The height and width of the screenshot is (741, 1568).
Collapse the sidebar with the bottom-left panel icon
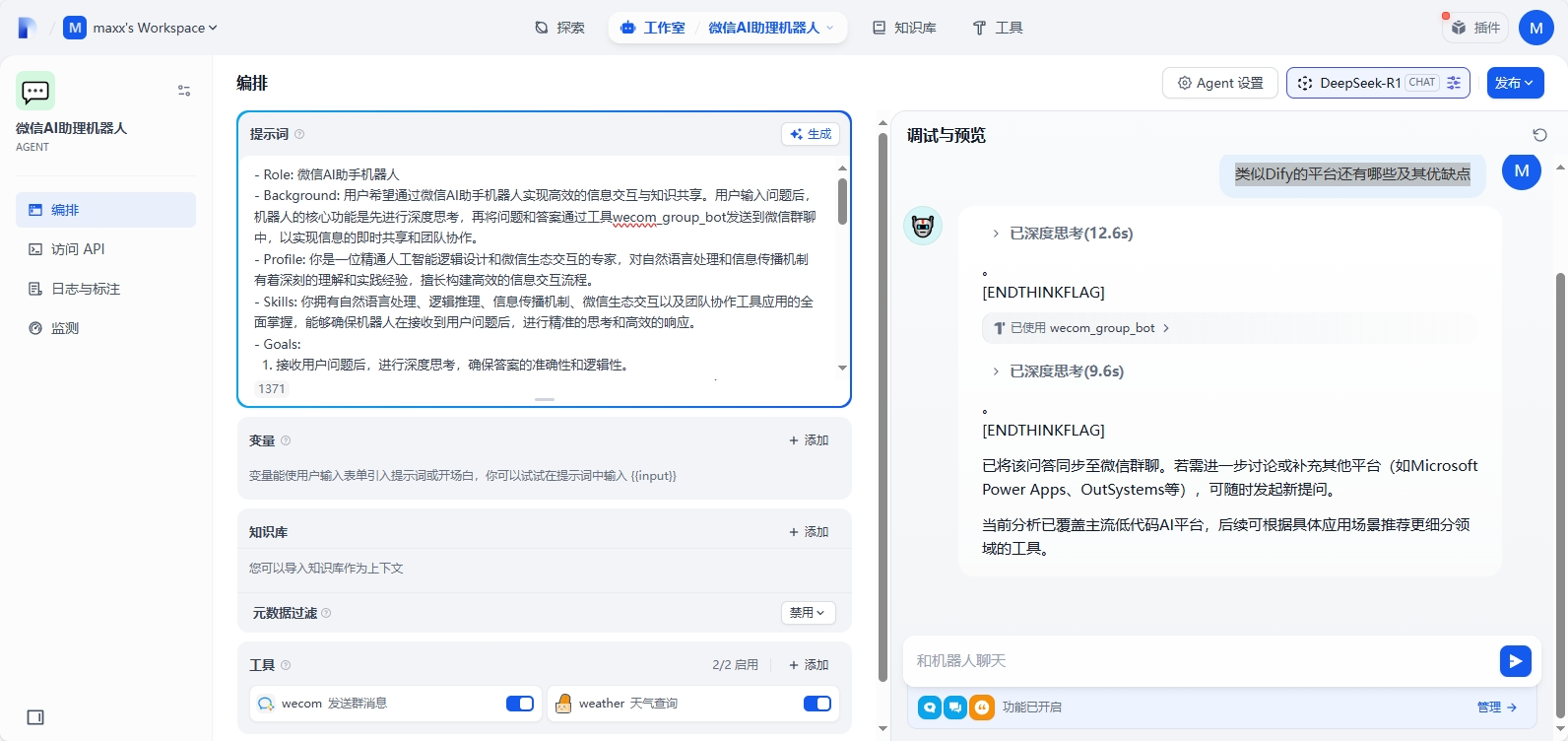tap(35, 717)
